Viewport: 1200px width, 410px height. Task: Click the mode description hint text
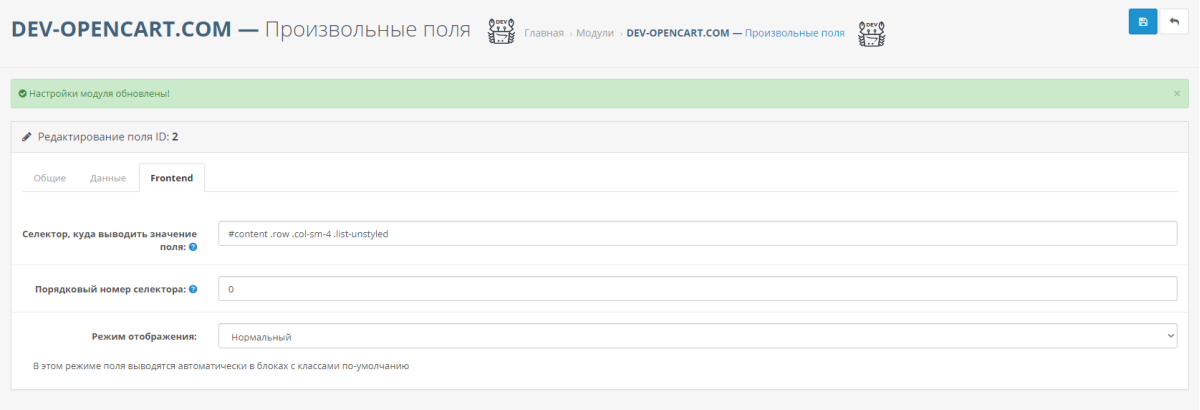221,366
